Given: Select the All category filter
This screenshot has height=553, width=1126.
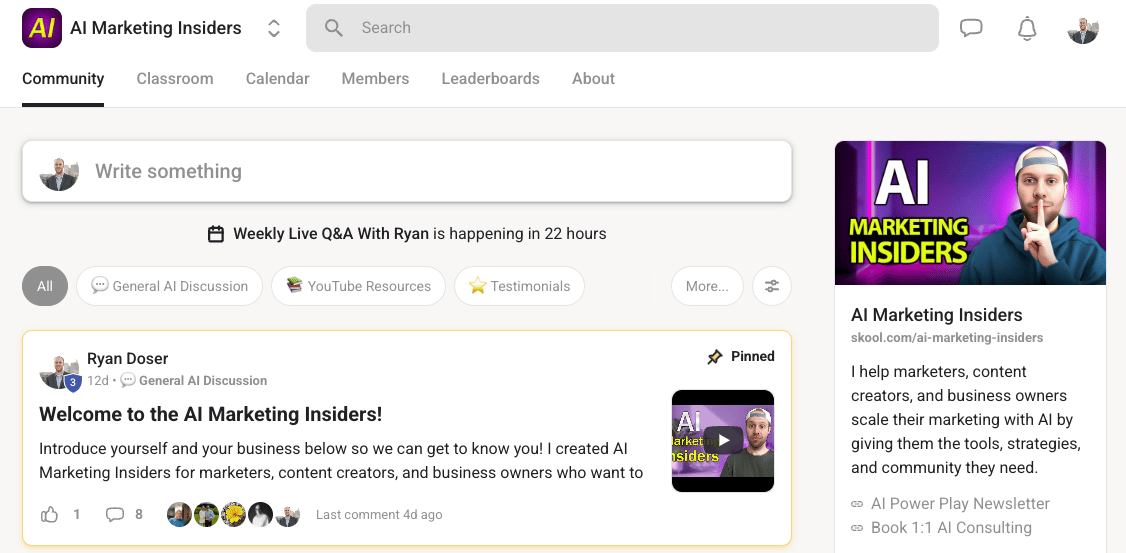Looking at the screenshot, I should (45, 286).
